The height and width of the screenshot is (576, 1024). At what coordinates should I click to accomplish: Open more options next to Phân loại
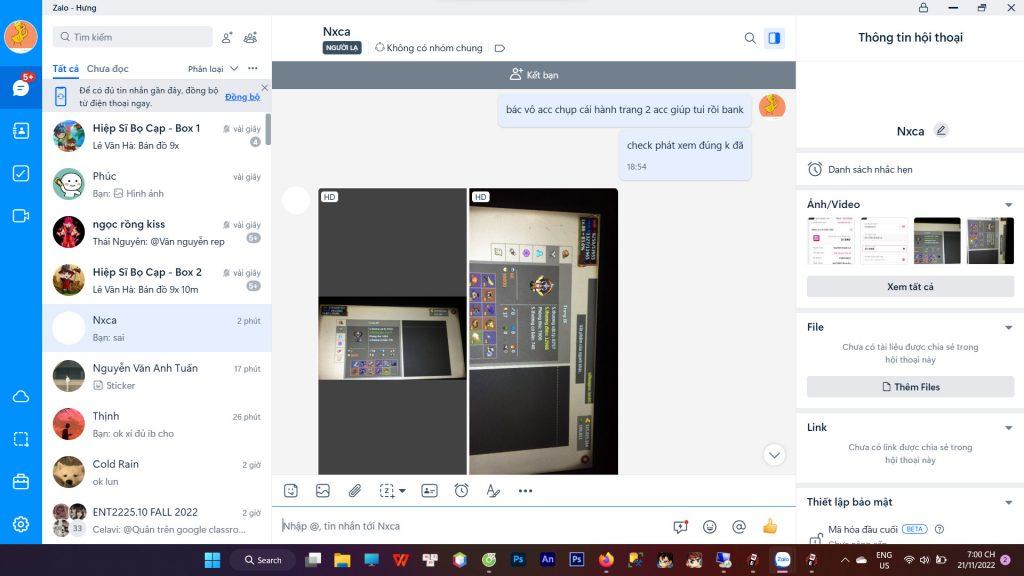(253, 69)
